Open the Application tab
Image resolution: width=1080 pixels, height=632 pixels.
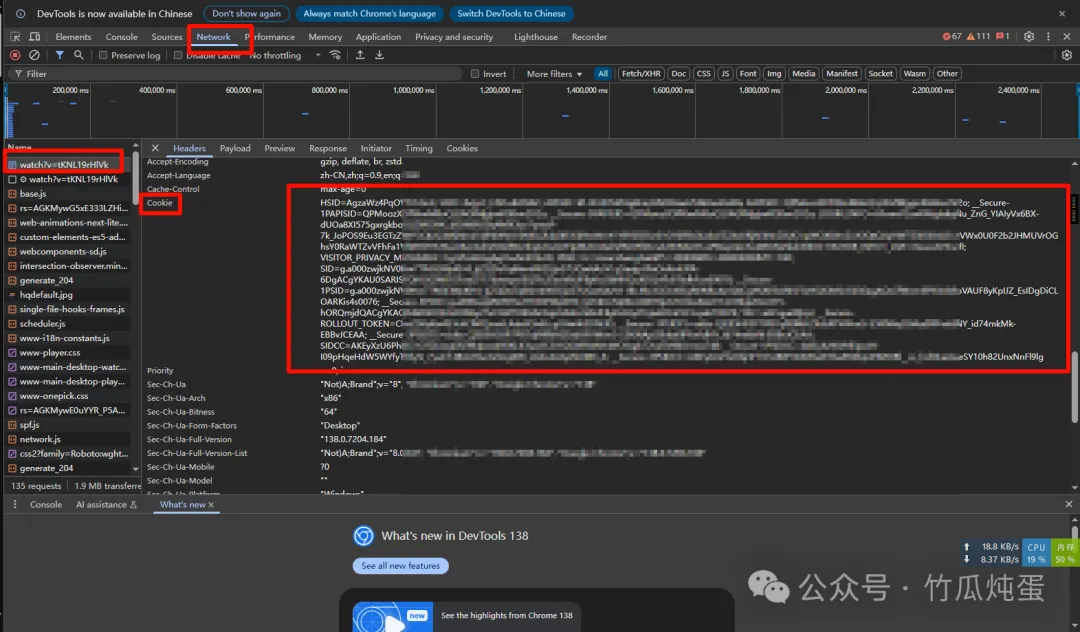(x=378, y=36)
